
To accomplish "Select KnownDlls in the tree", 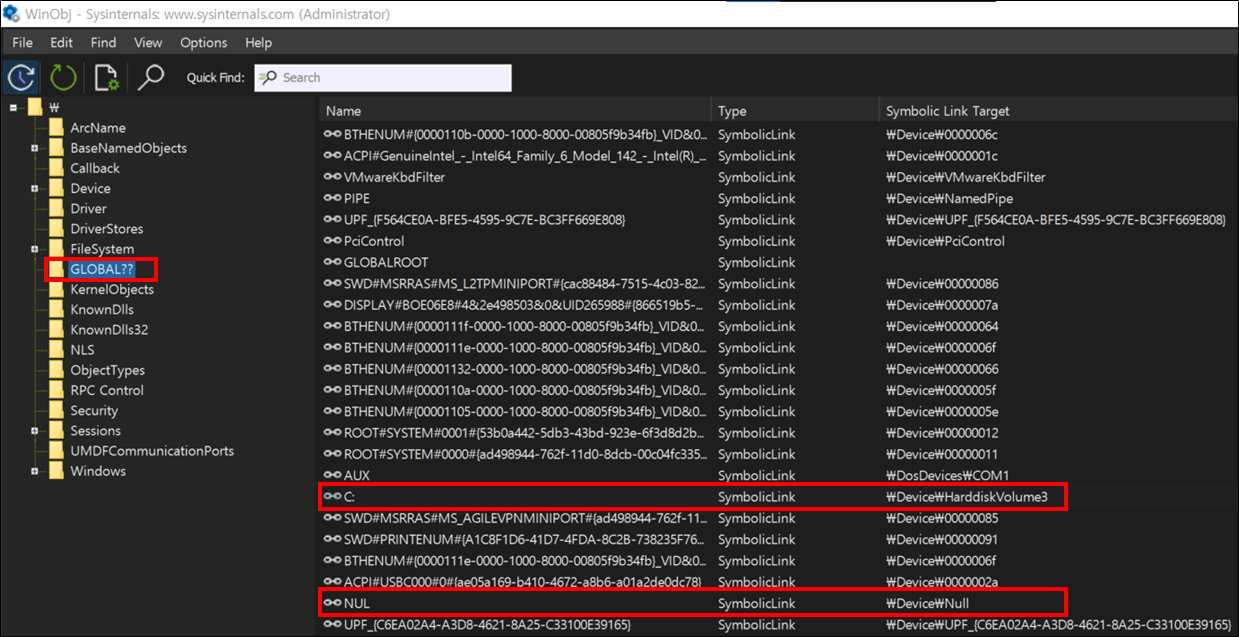I will coord(102,309).
